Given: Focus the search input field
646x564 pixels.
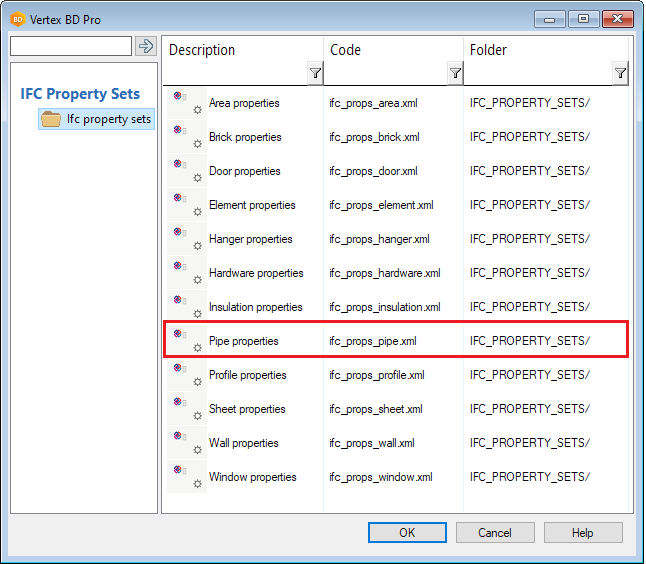Looking at the screenshot, I should pos(71,46).
